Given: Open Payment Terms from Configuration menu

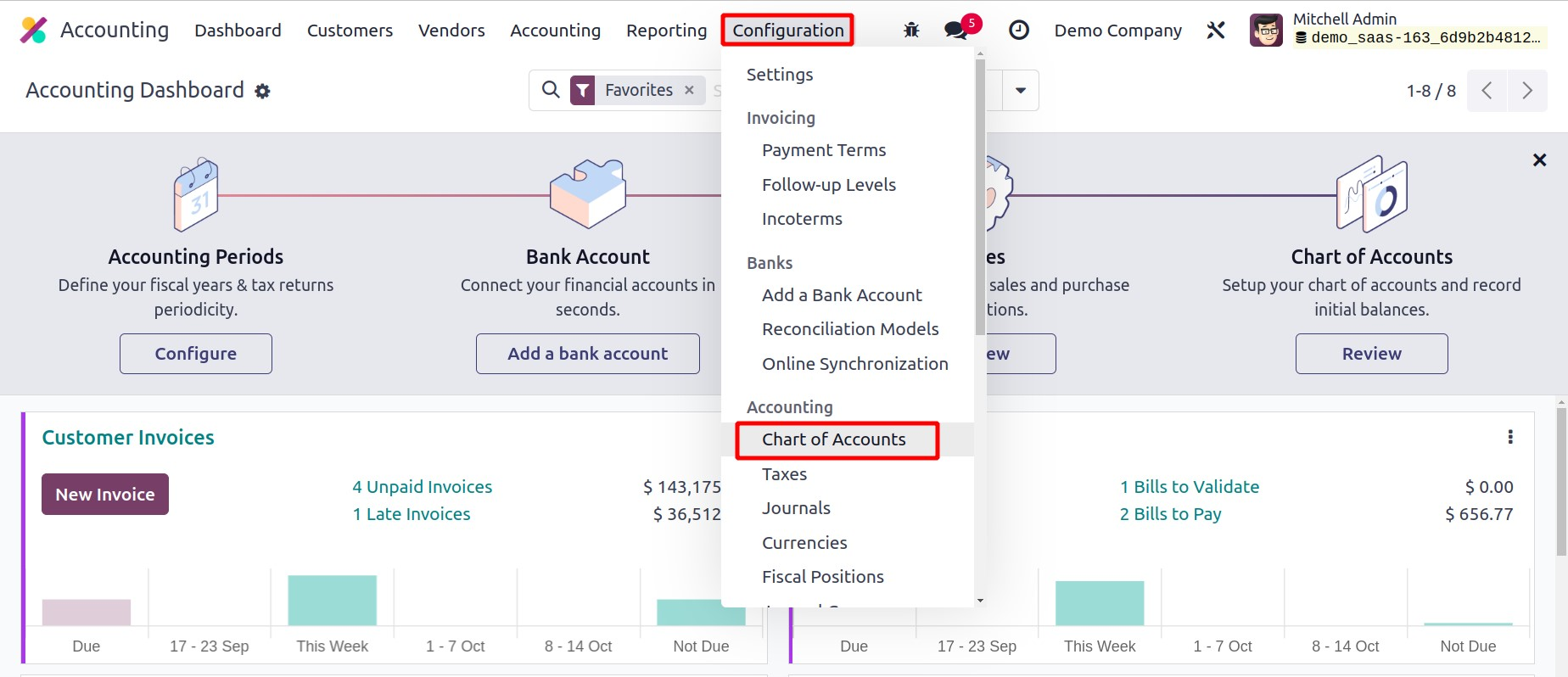Looking at the screenshot, I should (824, 150).
